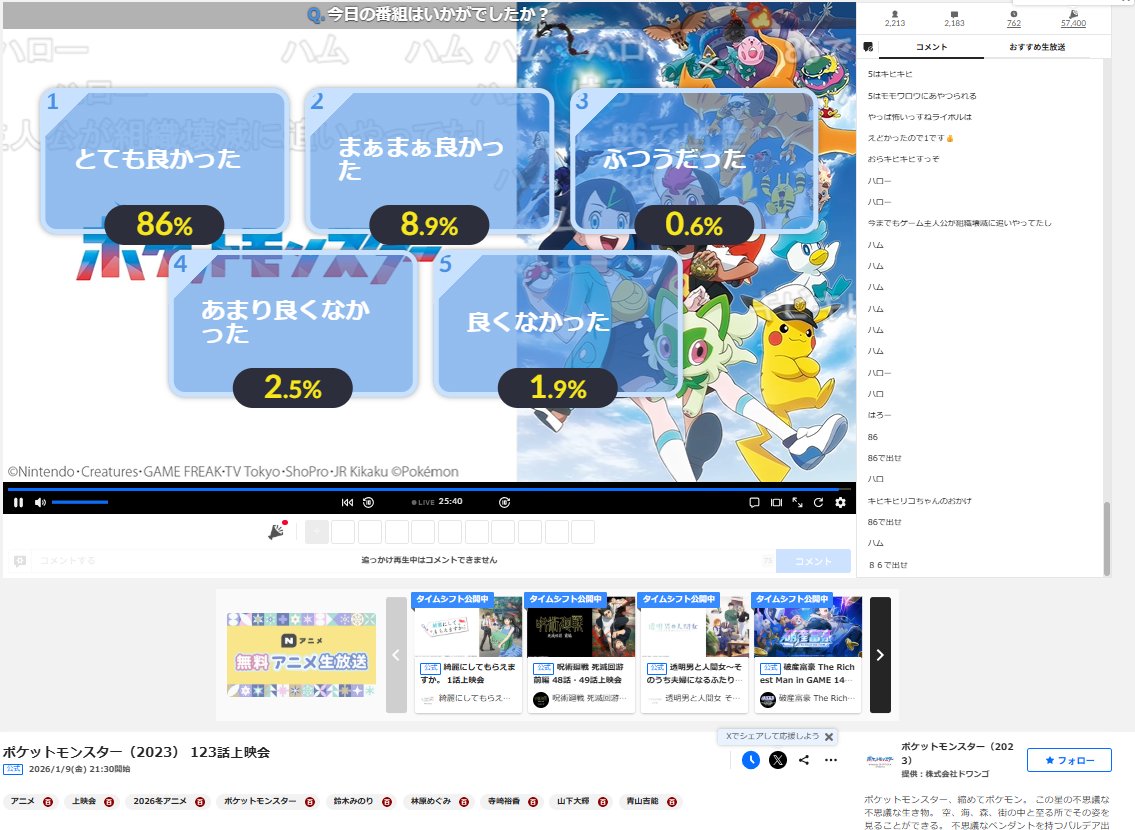Enter fullscreen mode in the player
Viewport: 1135px width, 830px height.
point(797,502)
